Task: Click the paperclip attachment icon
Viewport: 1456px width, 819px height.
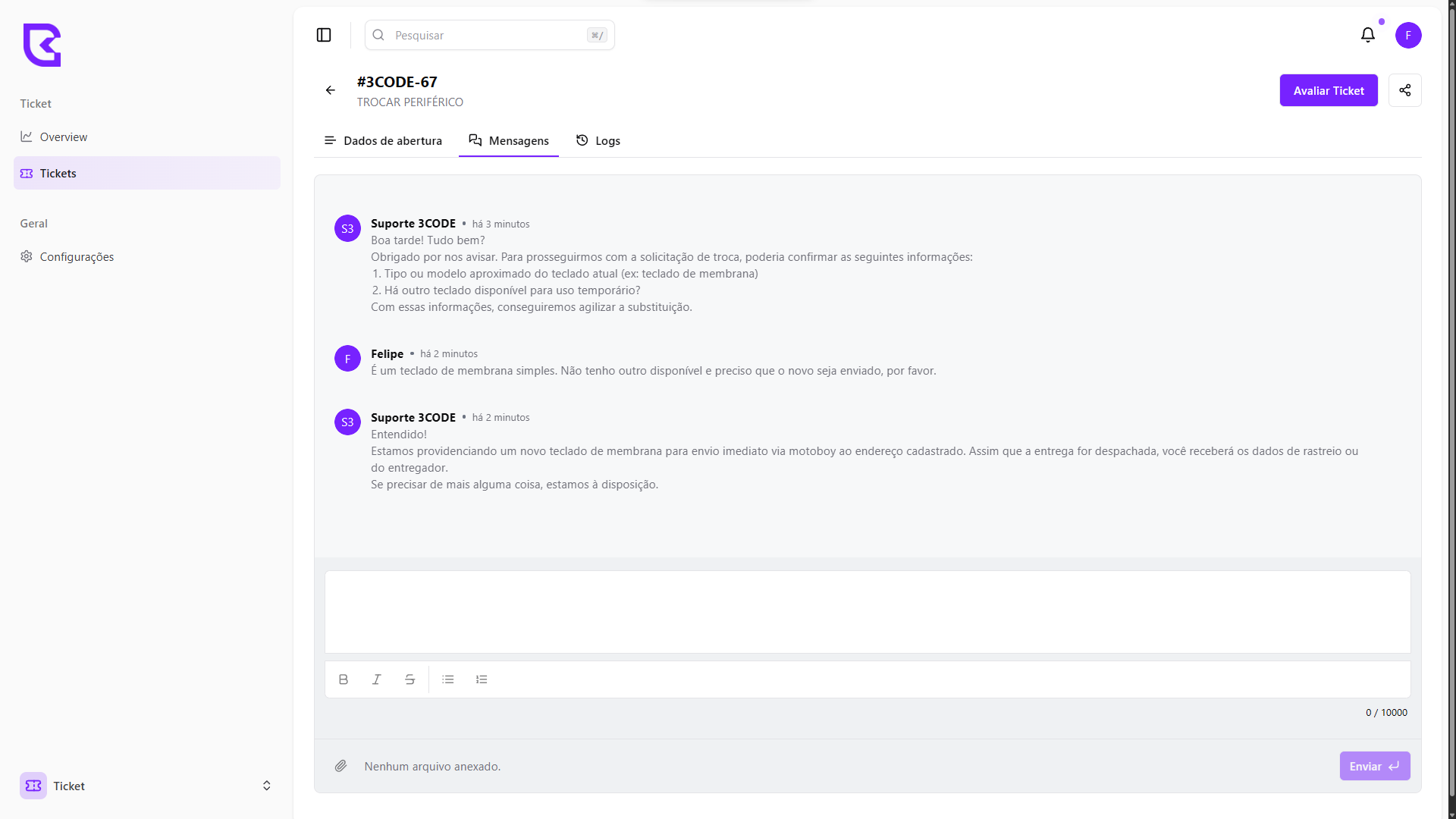Action: (x=341, y=766)
